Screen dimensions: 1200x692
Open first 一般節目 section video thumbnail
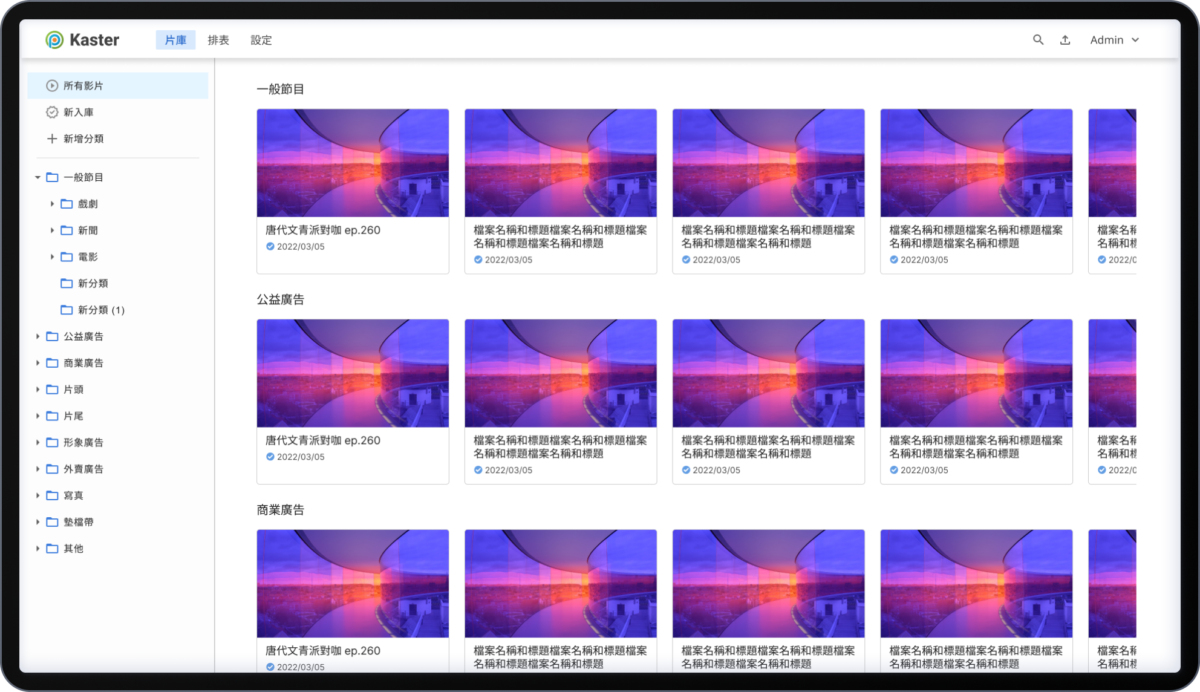pyautogui.click(x=353, y=163)
